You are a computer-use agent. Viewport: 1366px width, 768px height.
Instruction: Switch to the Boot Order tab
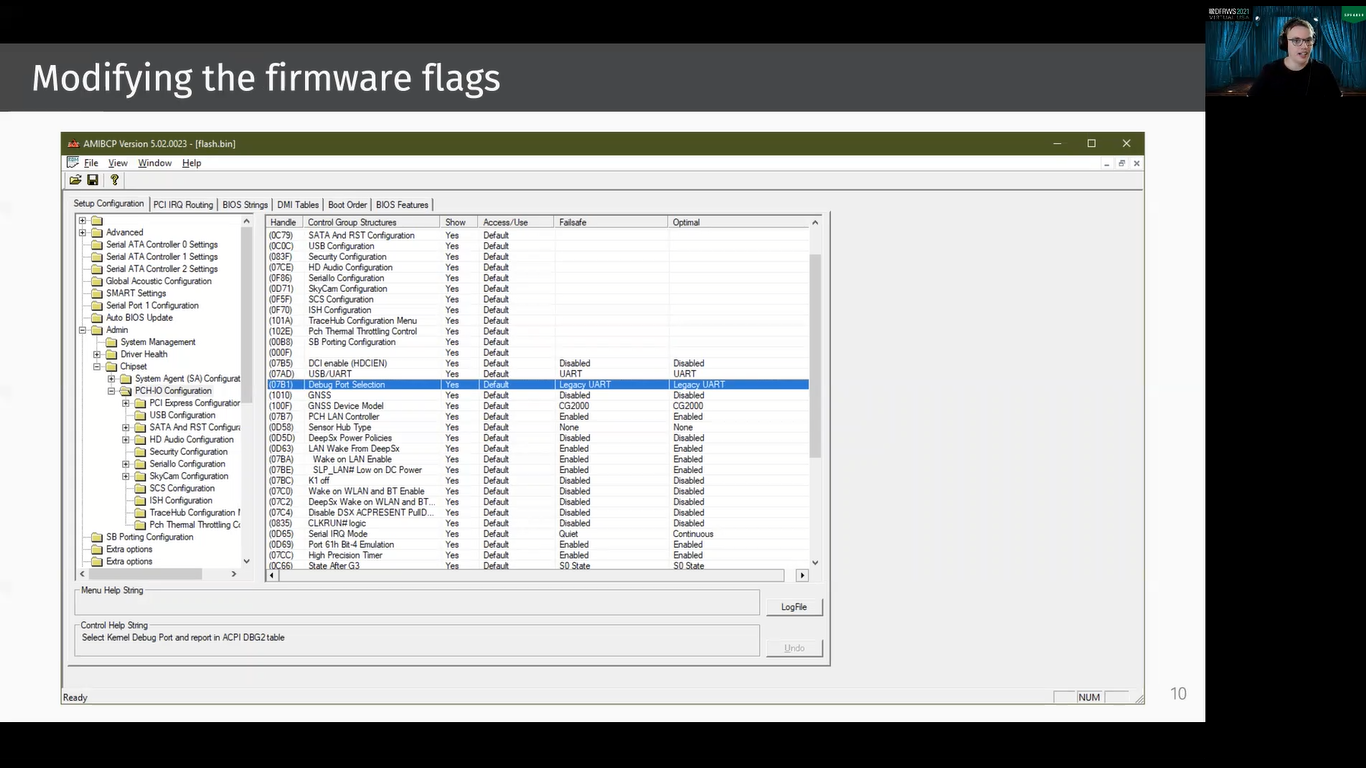pyautogui.click(x=347, y=204)
